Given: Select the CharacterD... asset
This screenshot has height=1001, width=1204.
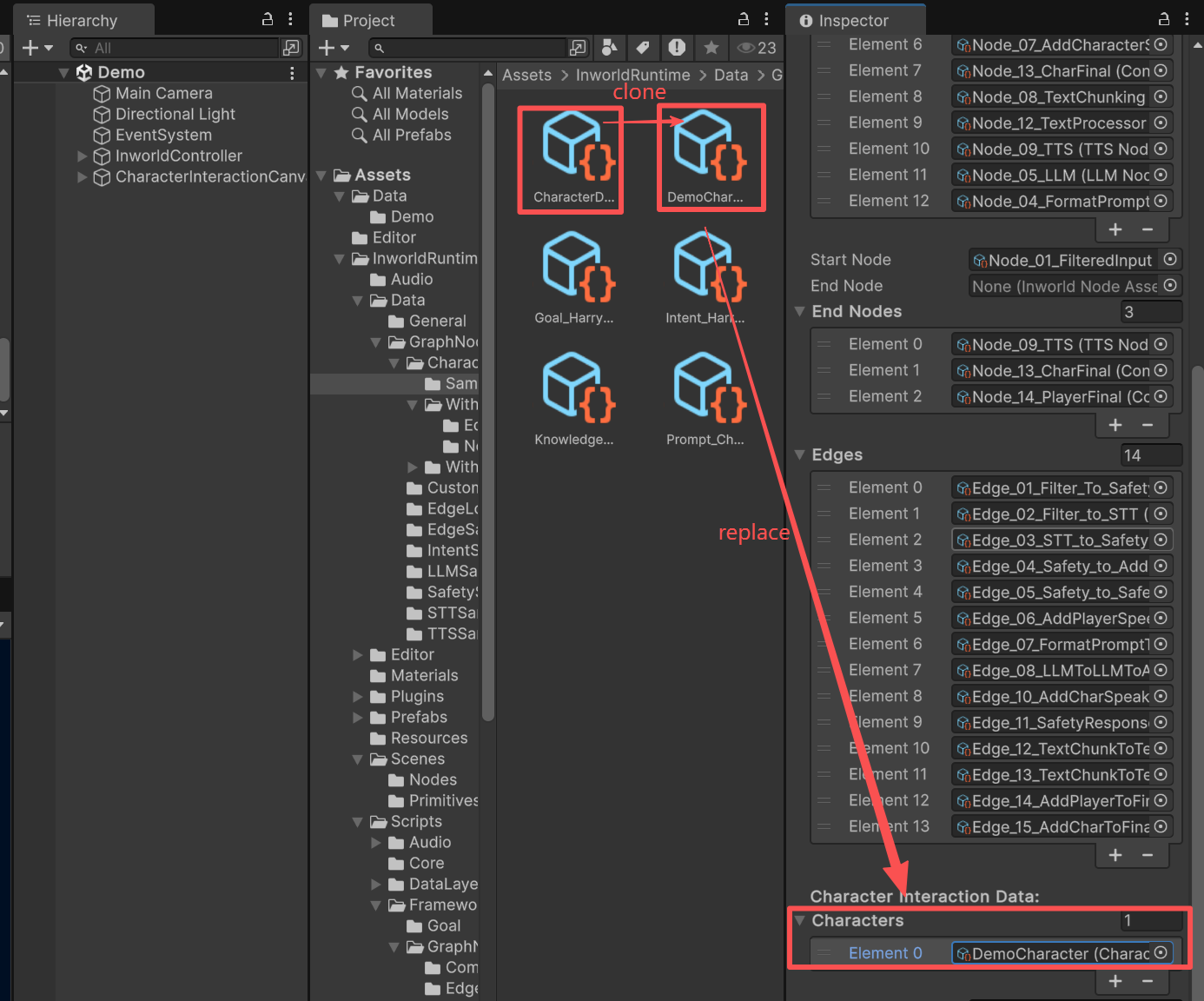Looking at the screenshot, I should tap(573, 158).
